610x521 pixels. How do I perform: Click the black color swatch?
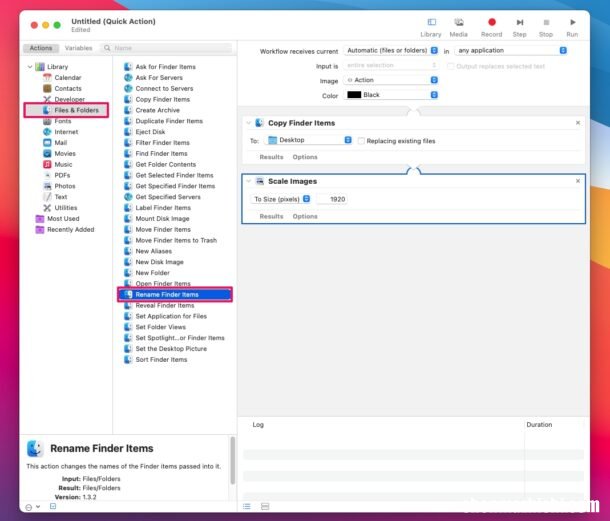354,95
